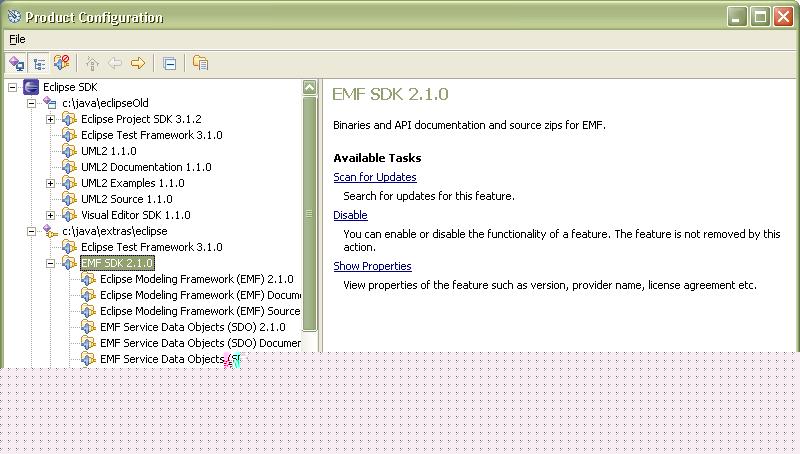Image resolution: width=800 pixels, height=454 pixels.
Task: Click Eclipse Project SDK 3.1.2 feature icon
Action: click(69, 119)
